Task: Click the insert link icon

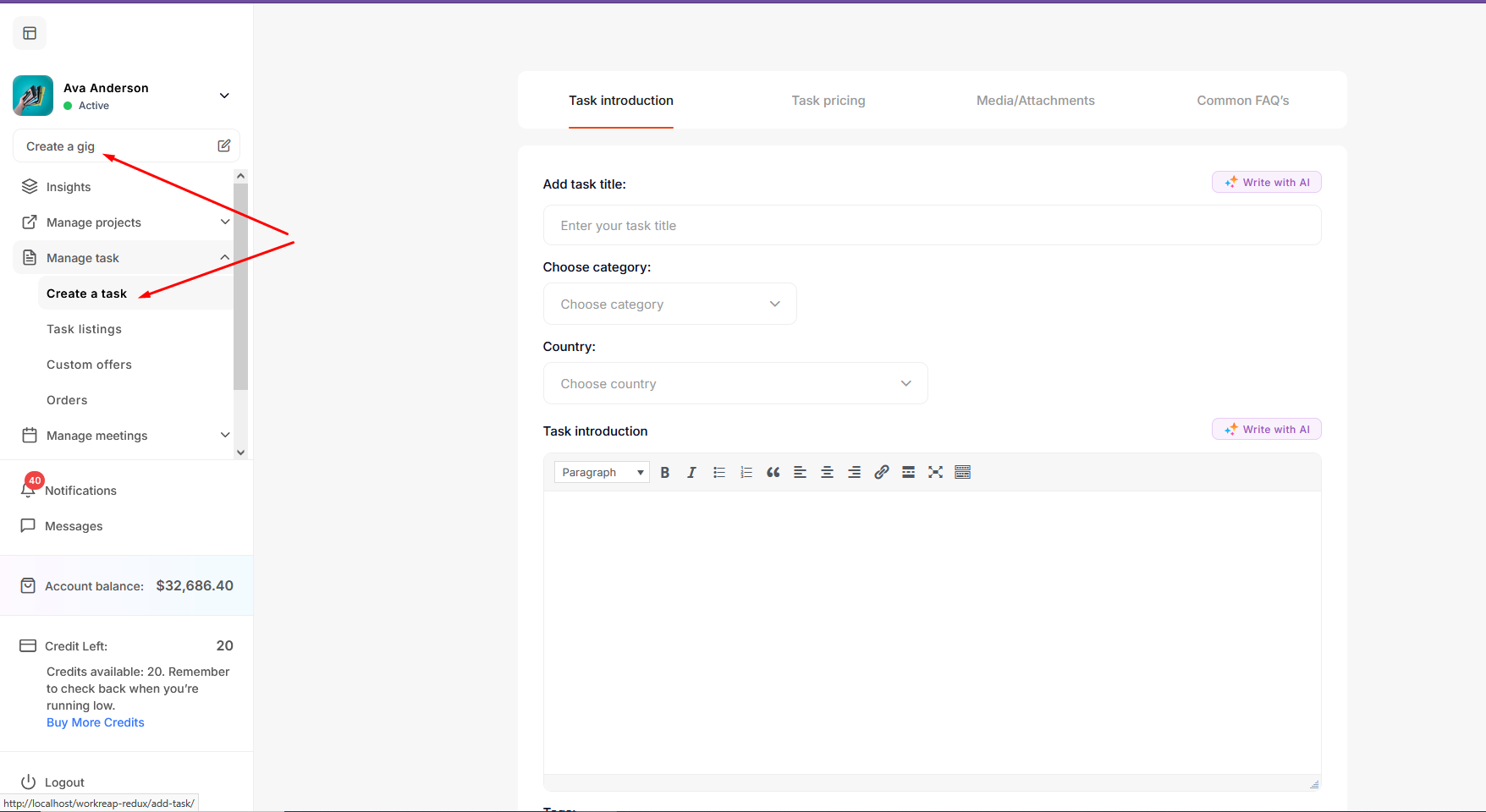Action: (882, 473)
